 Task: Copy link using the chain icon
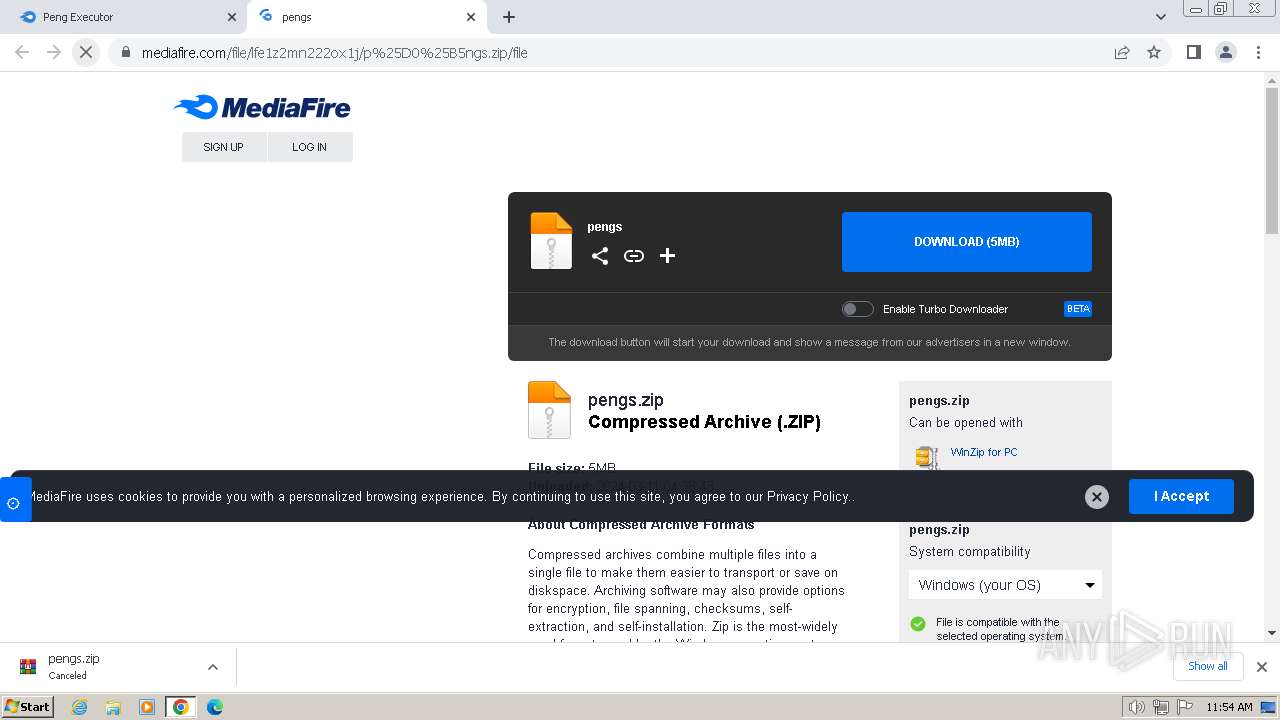[x=634, y=256]
